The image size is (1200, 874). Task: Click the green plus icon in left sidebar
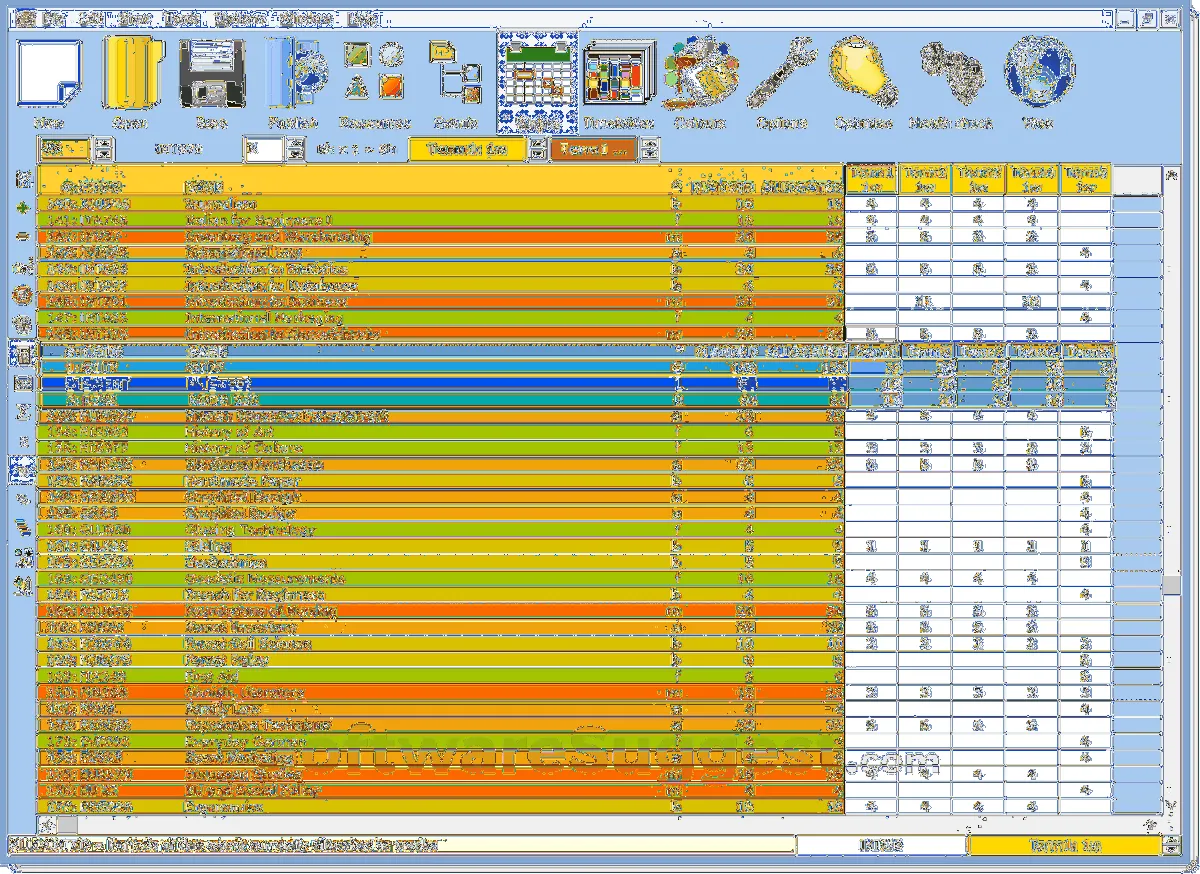(22, 209)
